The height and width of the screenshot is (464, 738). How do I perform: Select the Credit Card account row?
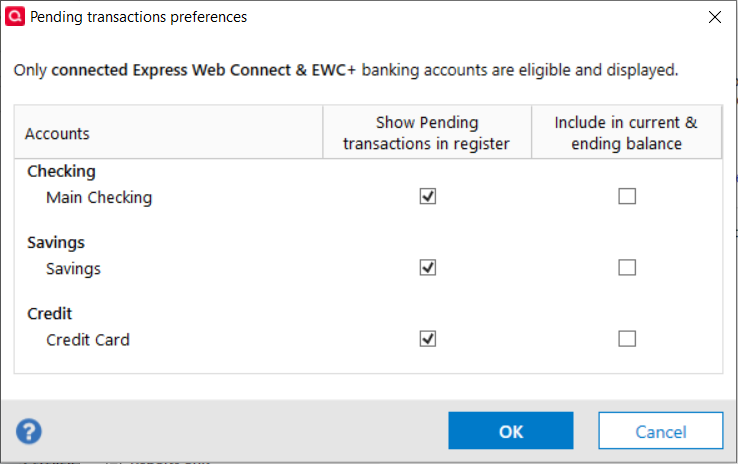pyautogui.click(x=88, y=339)
